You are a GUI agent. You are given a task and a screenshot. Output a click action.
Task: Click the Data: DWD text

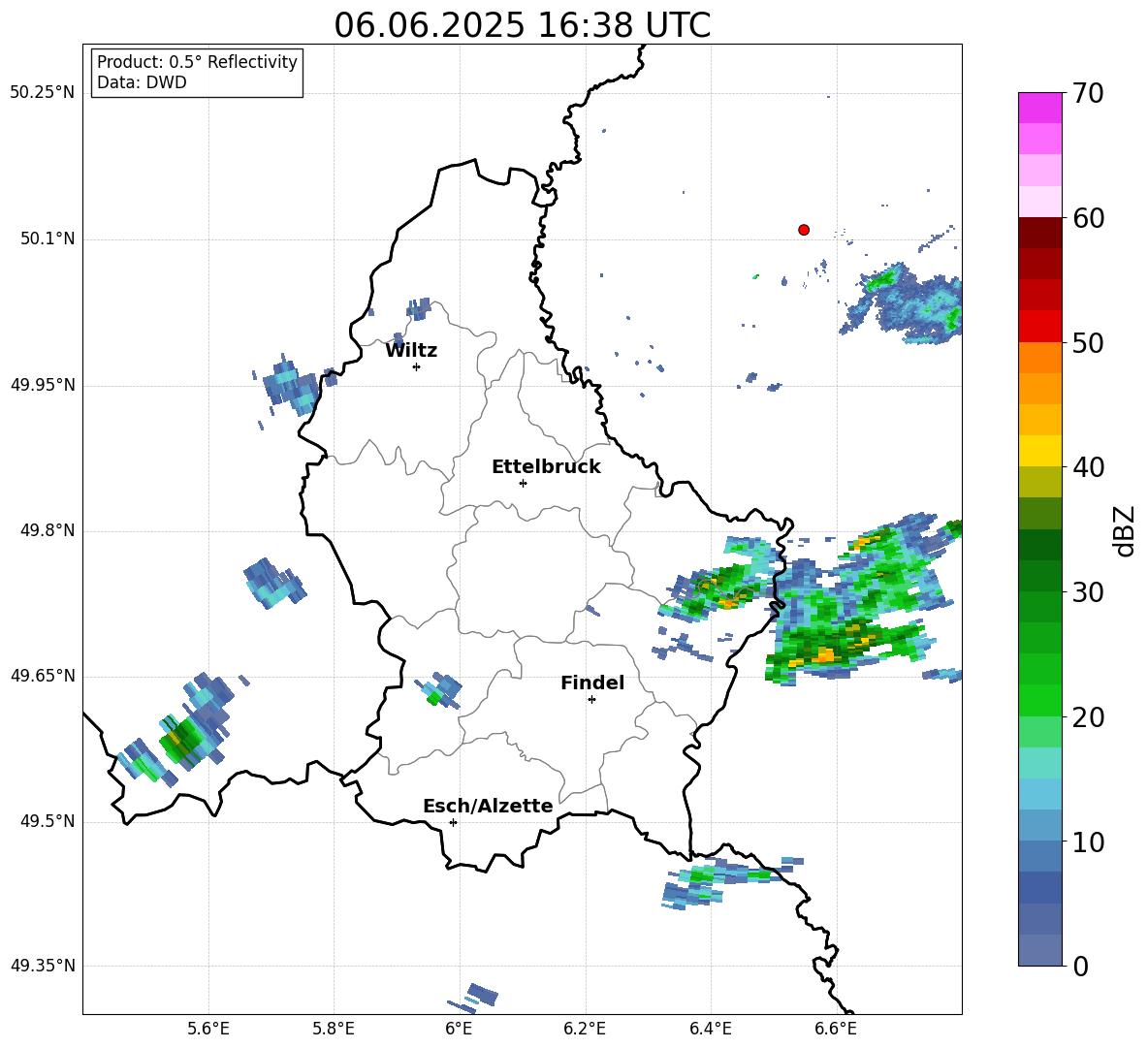pos(142,82)
